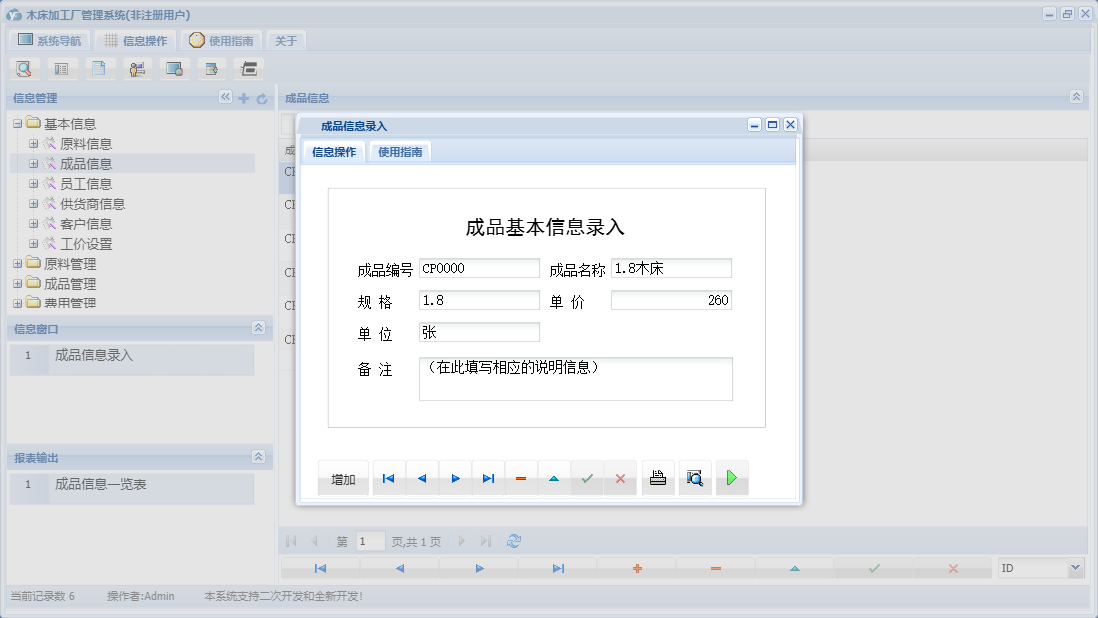Select the employee management toolbar icon

click(x=137, y=68)
